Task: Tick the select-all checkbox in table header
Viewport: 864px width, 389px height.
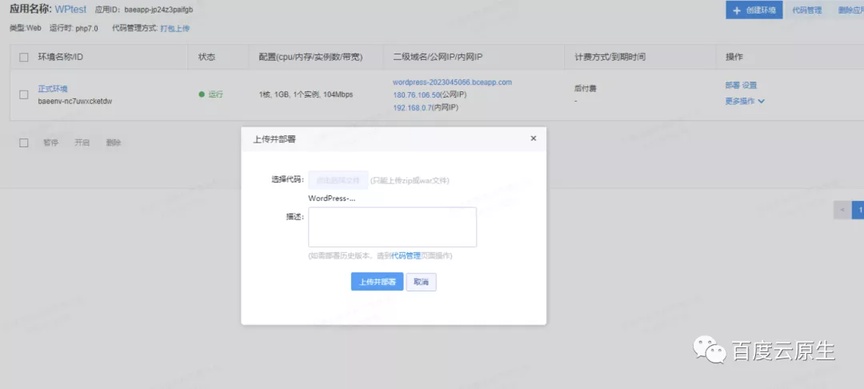Action: point(24,57)
